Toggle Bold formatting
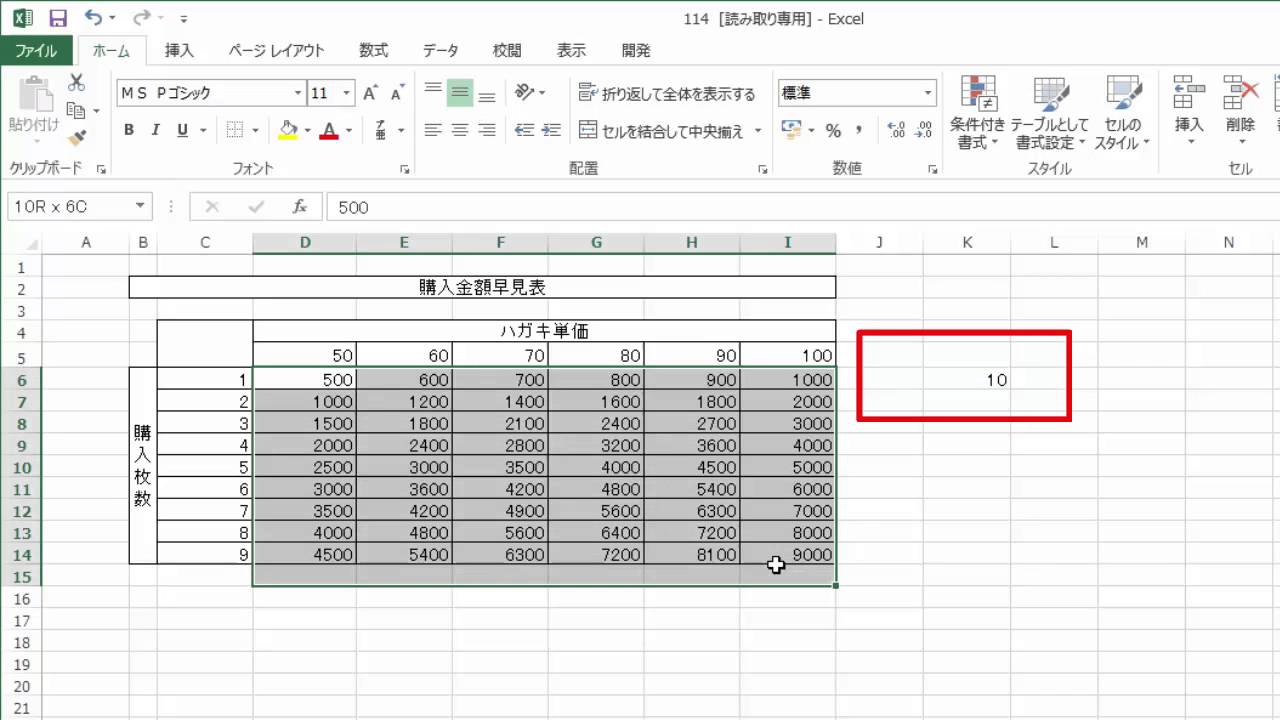Image resolution: width=1280 pixels, height=720 pixels. click(129, 130)
